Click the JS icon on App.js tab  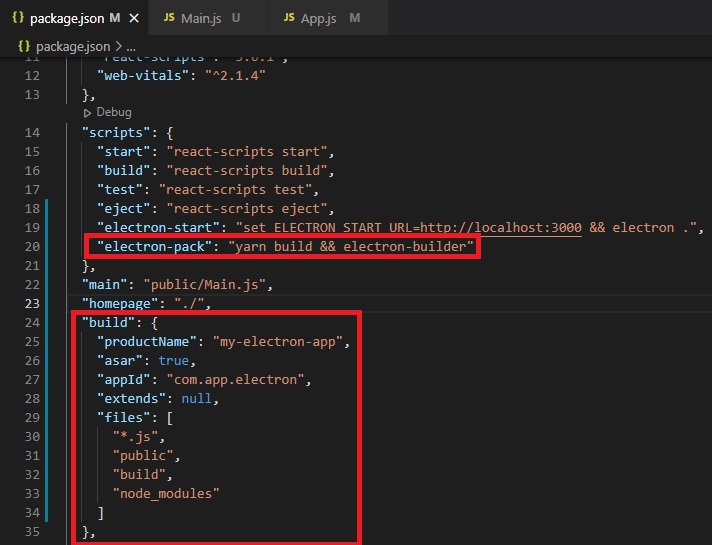tap(289, 17)
